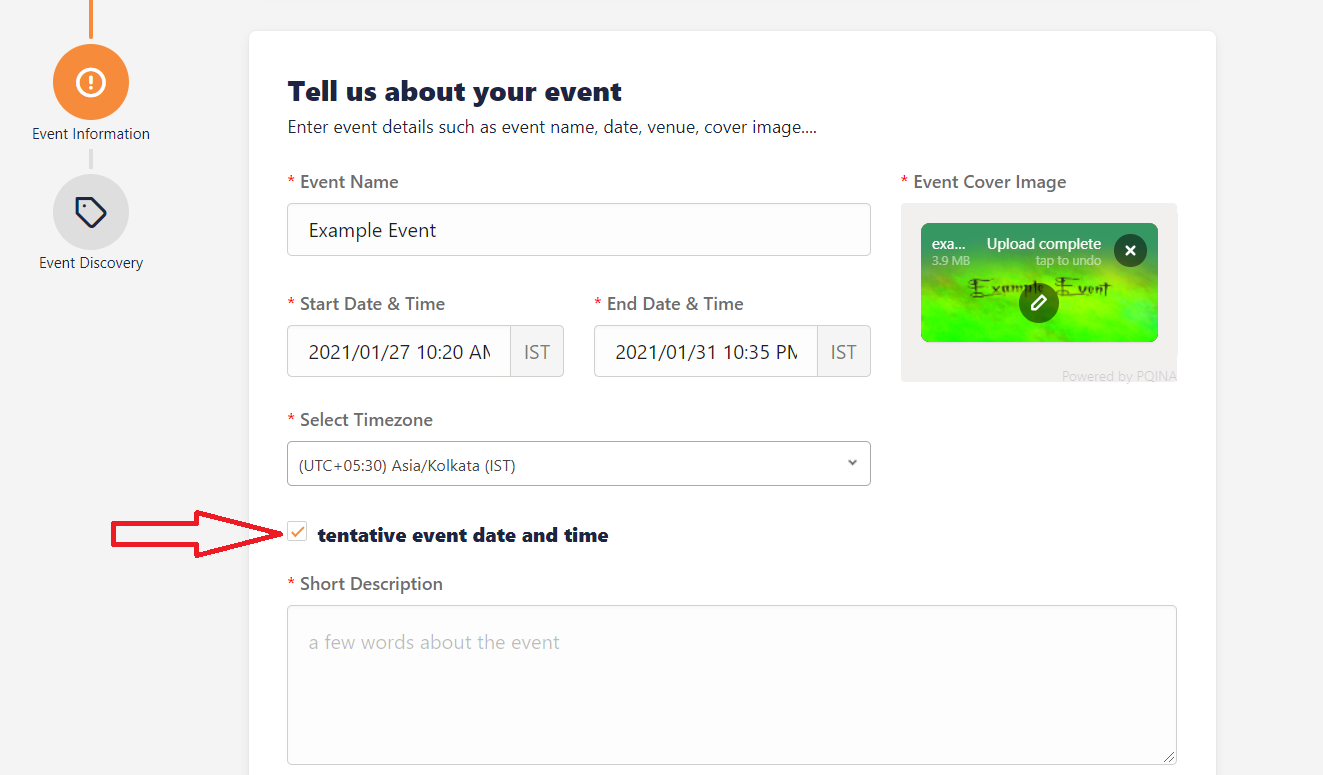
Task: Follow the 'Powered by PQINA' link
Action: click(1119, 377)
